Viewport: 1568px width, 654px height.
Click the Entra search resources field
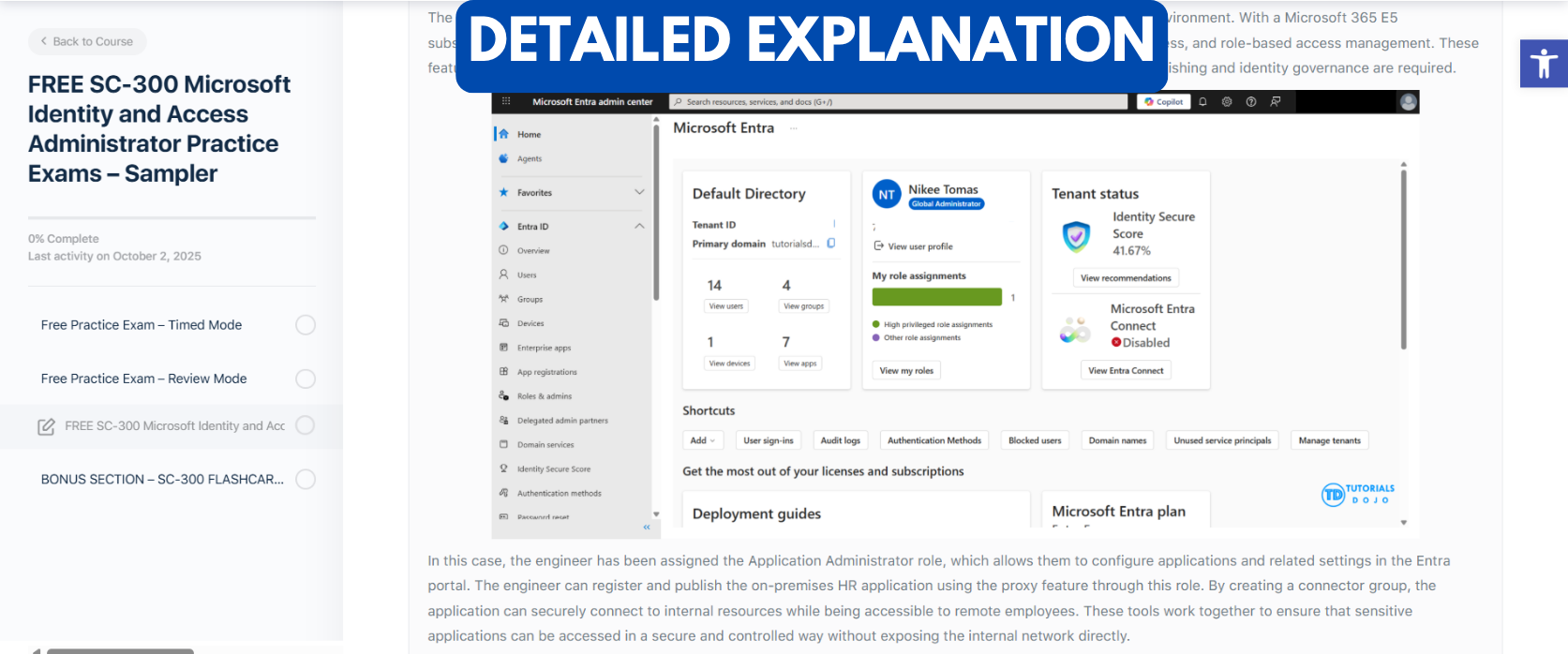tap(899, 101)
